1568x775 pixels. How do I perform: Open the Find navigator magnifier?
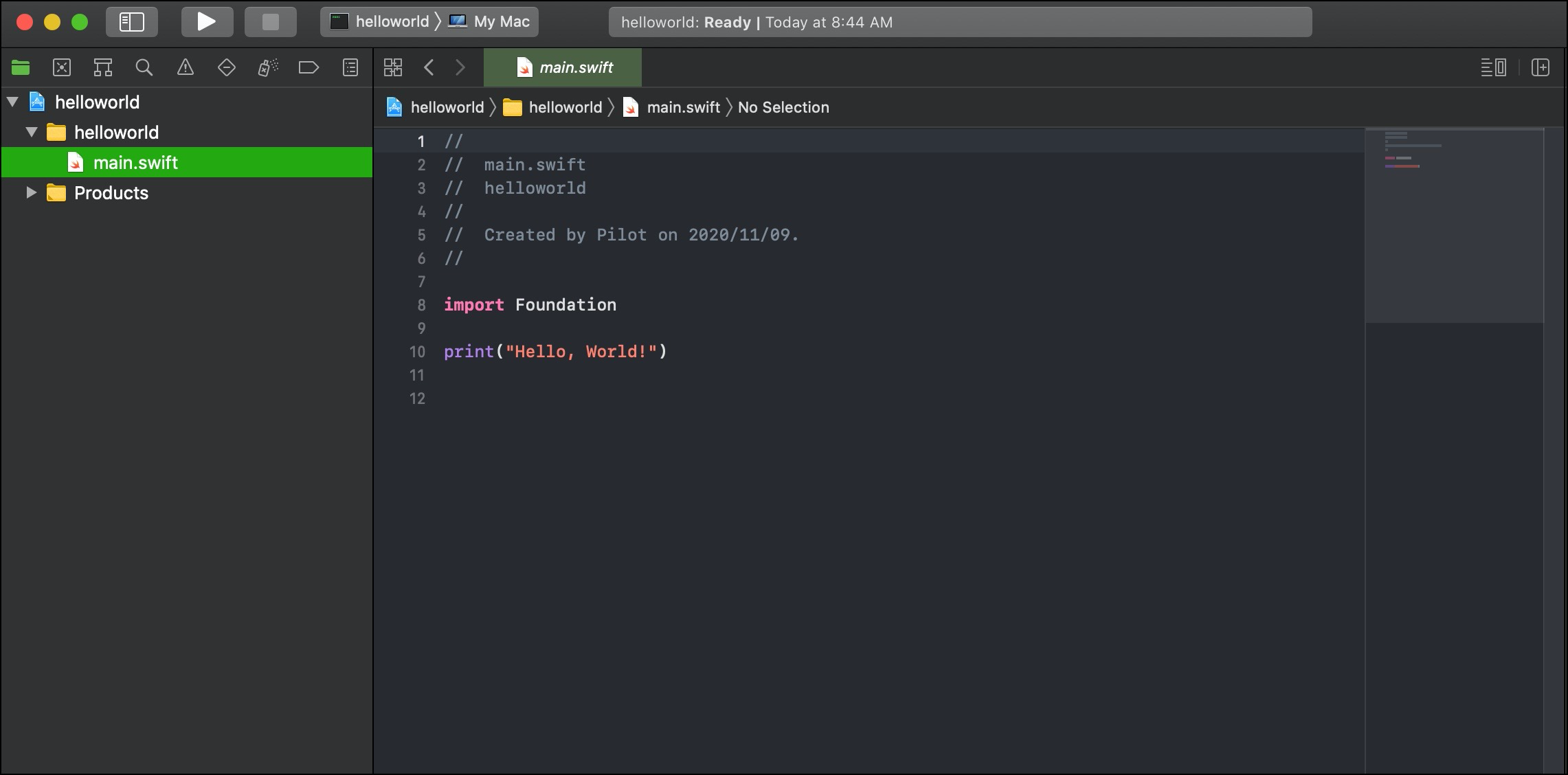pyautogui.click(x=144, y=67)
